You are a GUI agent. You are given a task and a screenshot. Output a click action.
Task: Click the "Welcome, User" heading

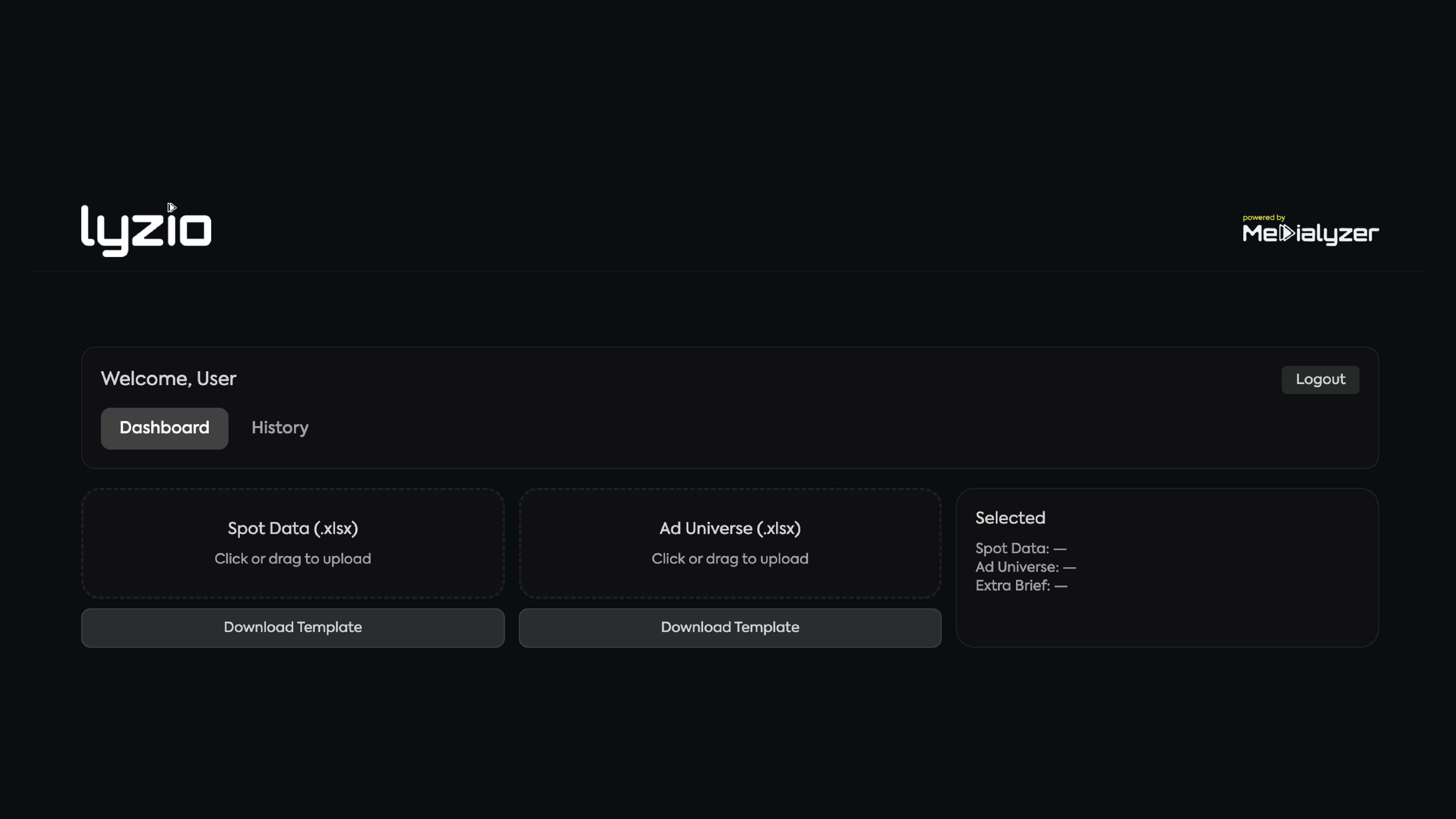tap(168, 379)
